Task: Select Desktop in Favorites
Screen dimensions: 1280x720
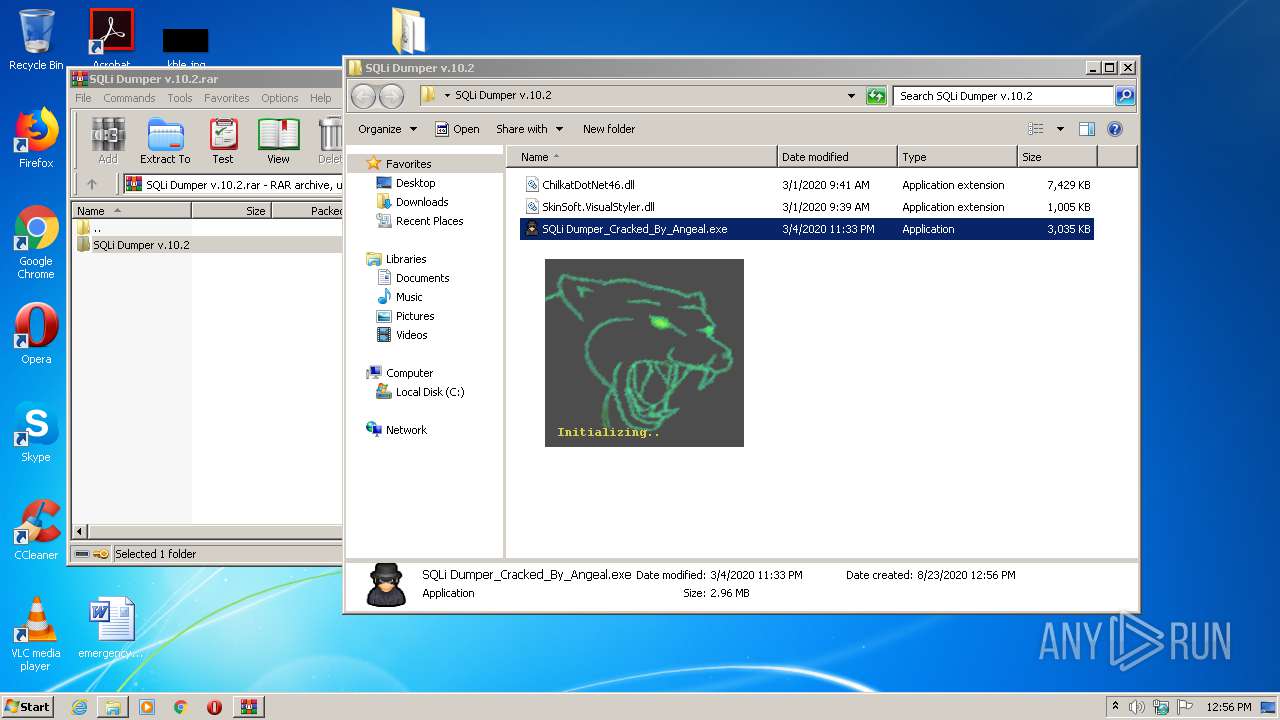Action: click(x=415, y=183)
